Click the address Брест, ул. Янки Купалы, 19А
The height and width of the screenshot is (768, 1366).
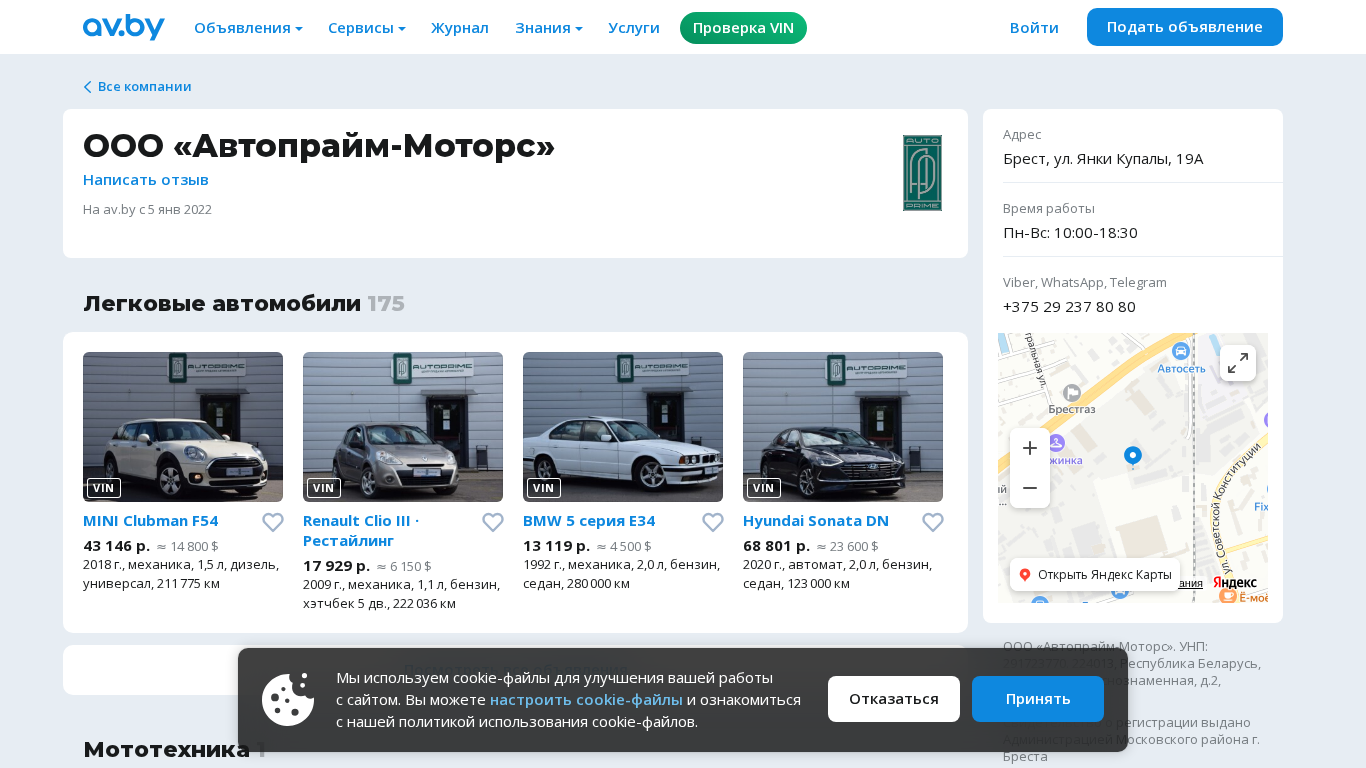click(1103, 159)
